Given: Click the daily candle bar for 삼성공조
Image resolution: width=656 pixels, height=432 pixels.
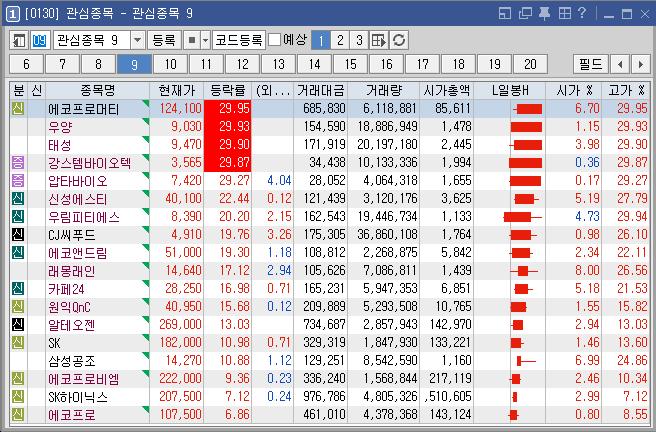Looking at the screenshot, I should [526, 361].
